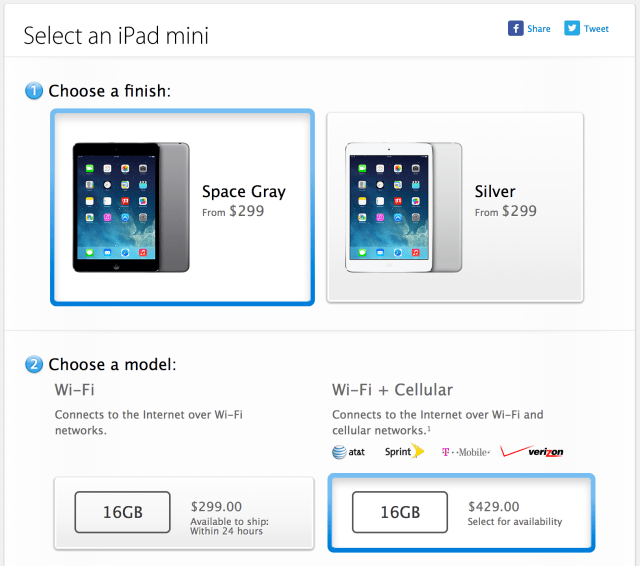
Task: Click the Twitter Tweet icon
Action: pos(572,28)
